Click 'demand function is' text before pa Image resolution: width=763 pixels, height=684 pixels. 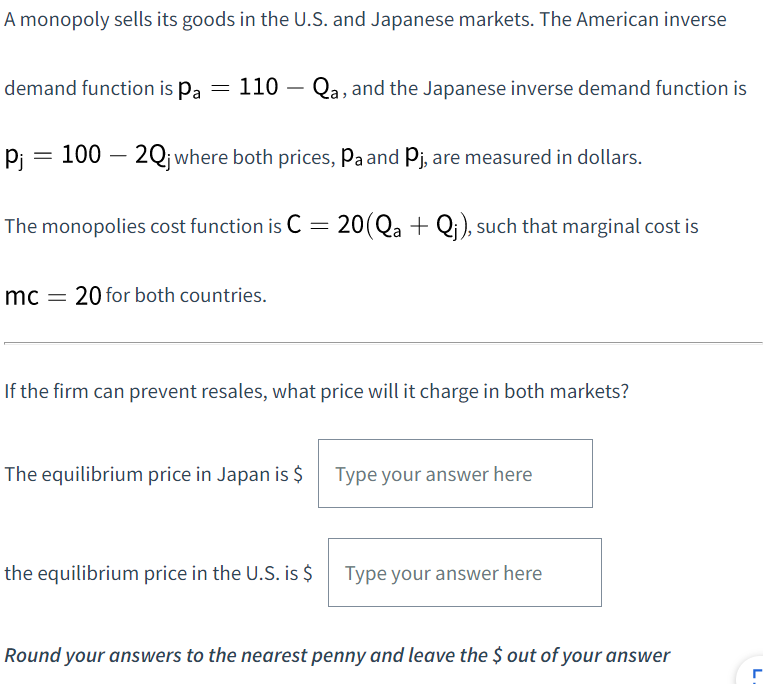click(x=89, y=88)
